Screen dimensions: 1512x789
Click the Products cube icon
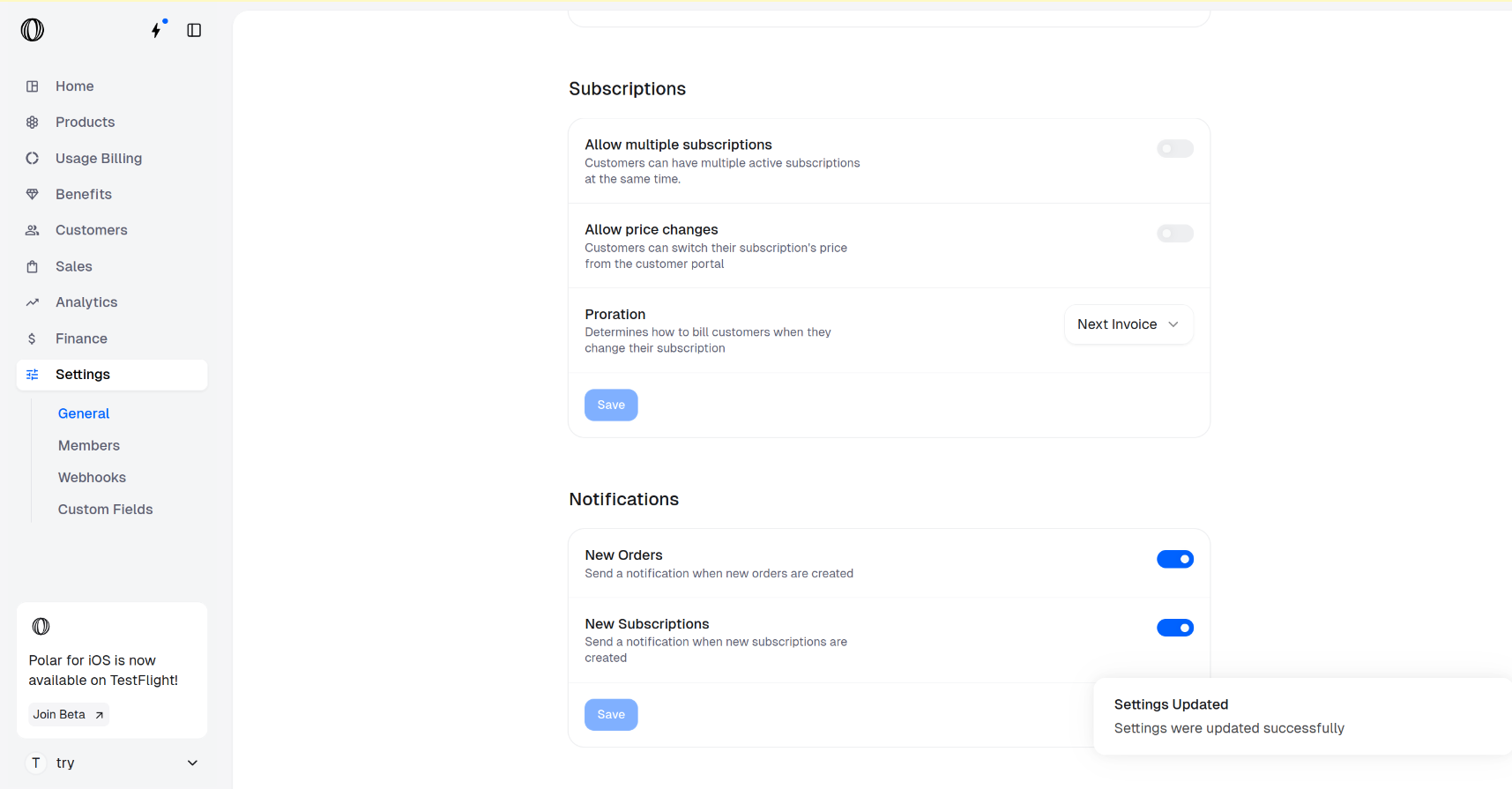(33, 123)
